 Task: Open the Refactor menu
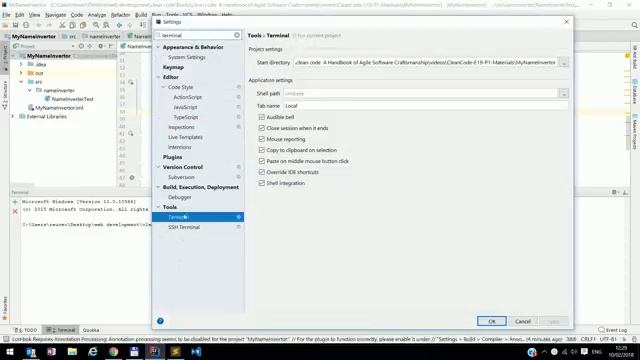(120, 15)
